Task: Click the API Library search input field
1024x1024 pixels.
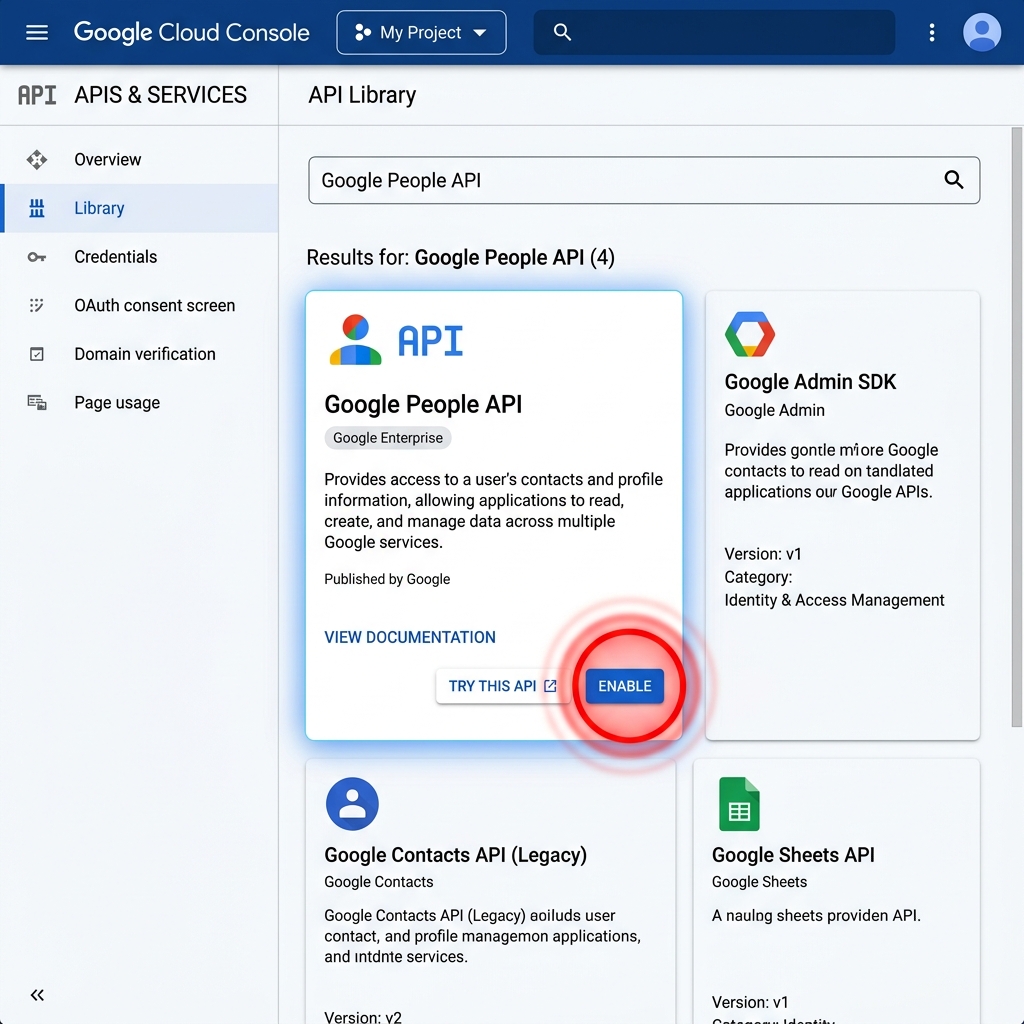Action: point(620,180)
